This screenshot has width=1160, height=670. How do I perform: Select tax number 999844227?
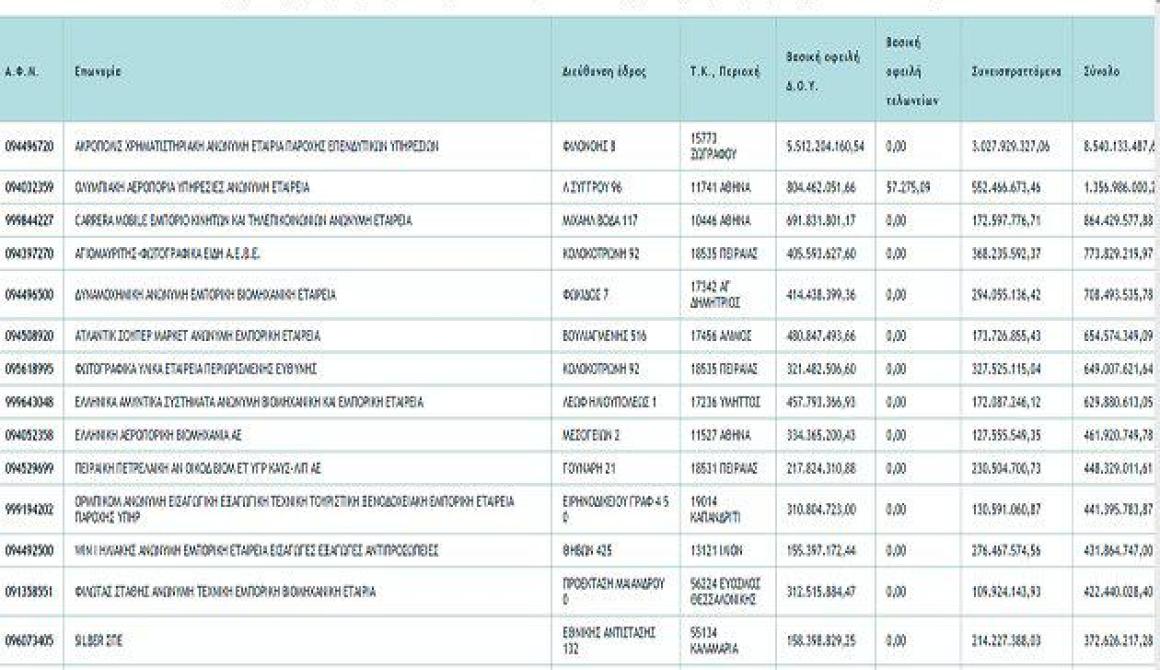(29, 220)
